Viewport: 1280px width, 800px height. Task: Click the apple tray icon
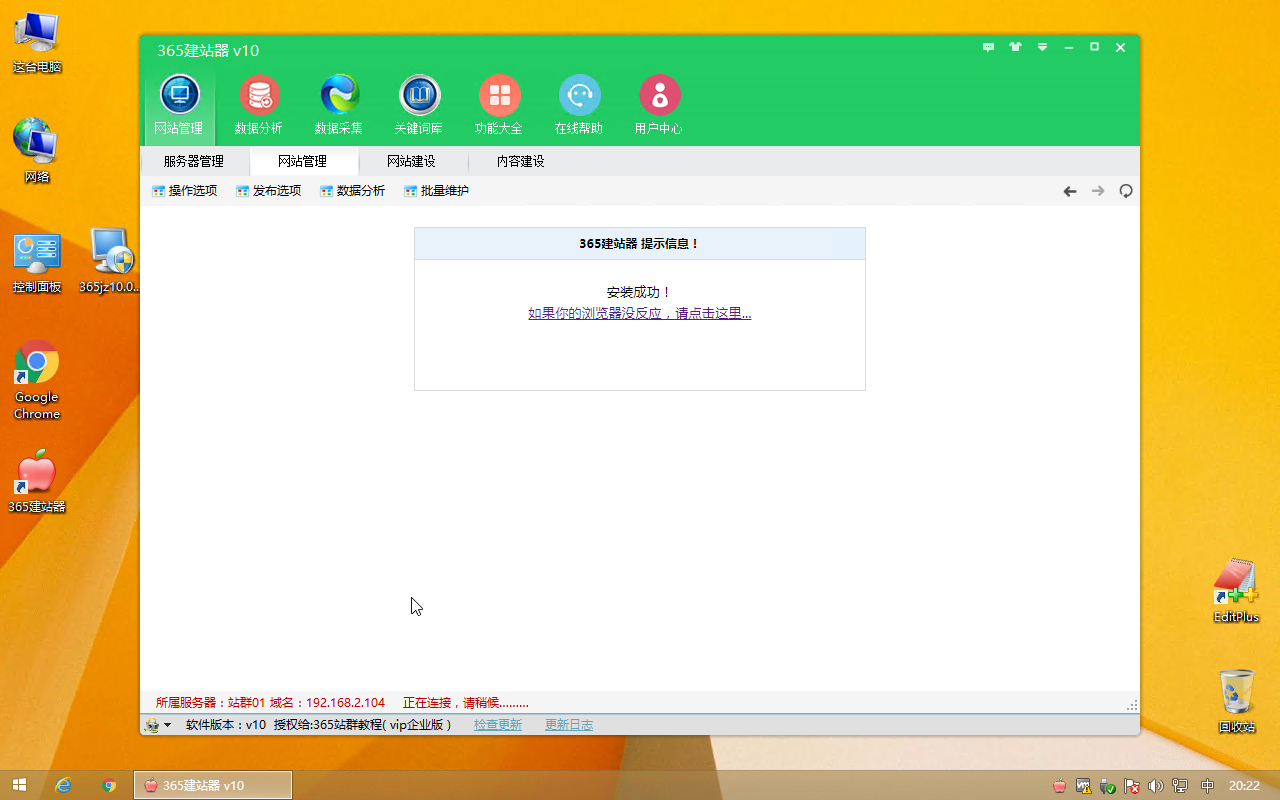[1060, 786]
